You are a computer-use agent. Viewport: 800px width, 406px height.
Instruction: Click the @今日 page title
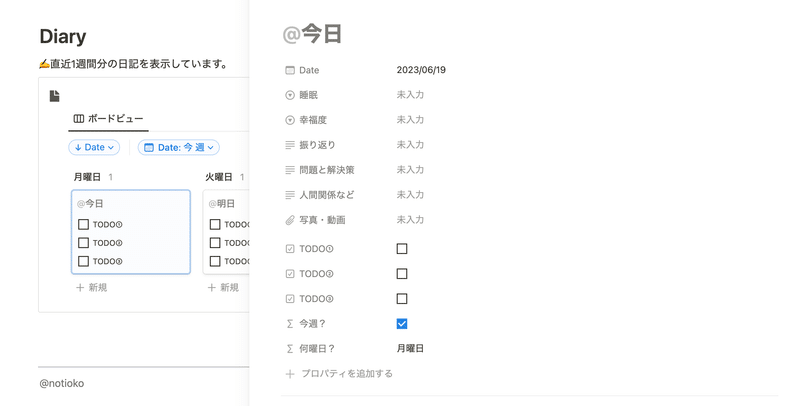click(x=312, y=35)
